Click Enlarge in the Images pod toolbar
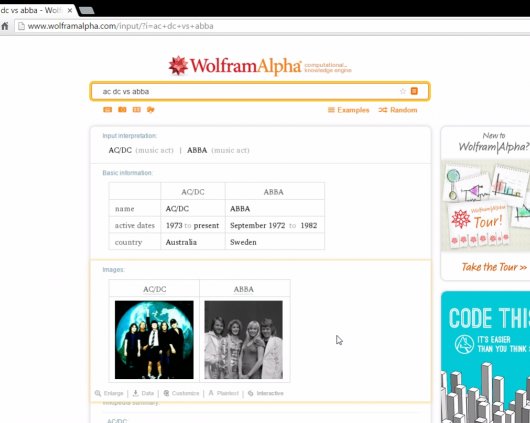This screenshot has height=423, width=530. [109, 393]
